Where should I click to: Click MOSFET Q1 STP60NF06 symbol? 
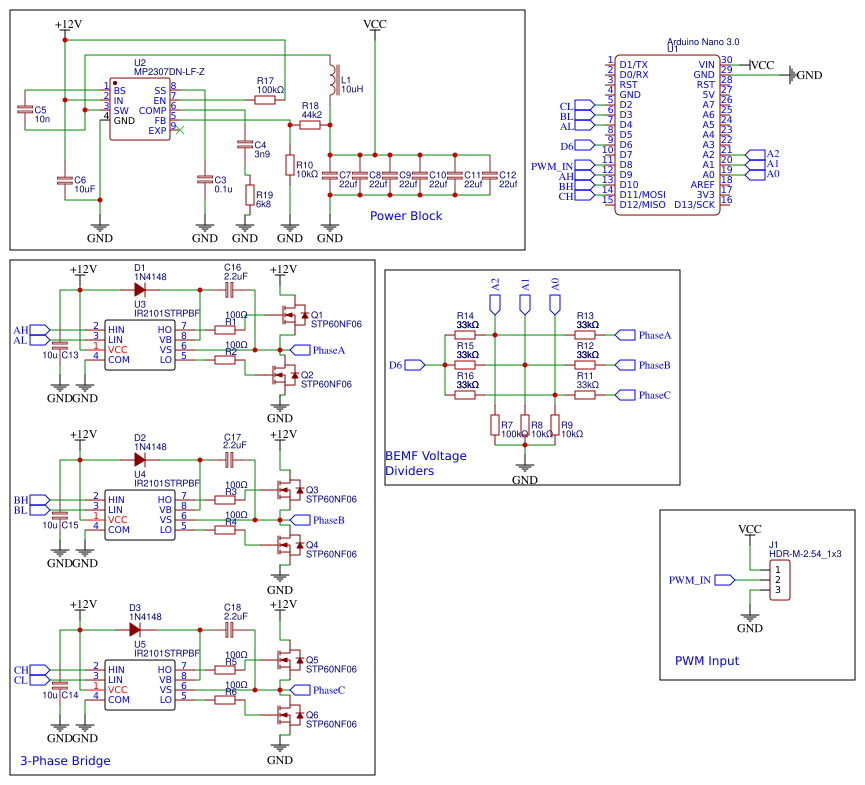[x=293, y=315]
